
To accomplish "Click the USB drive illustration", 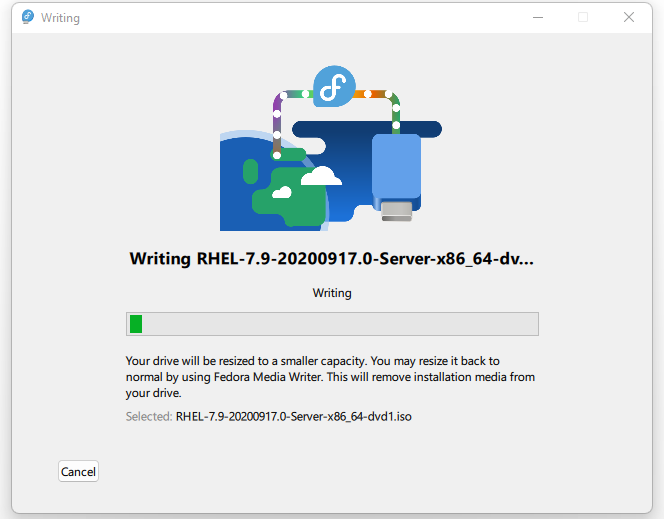I will click(396, 177).
